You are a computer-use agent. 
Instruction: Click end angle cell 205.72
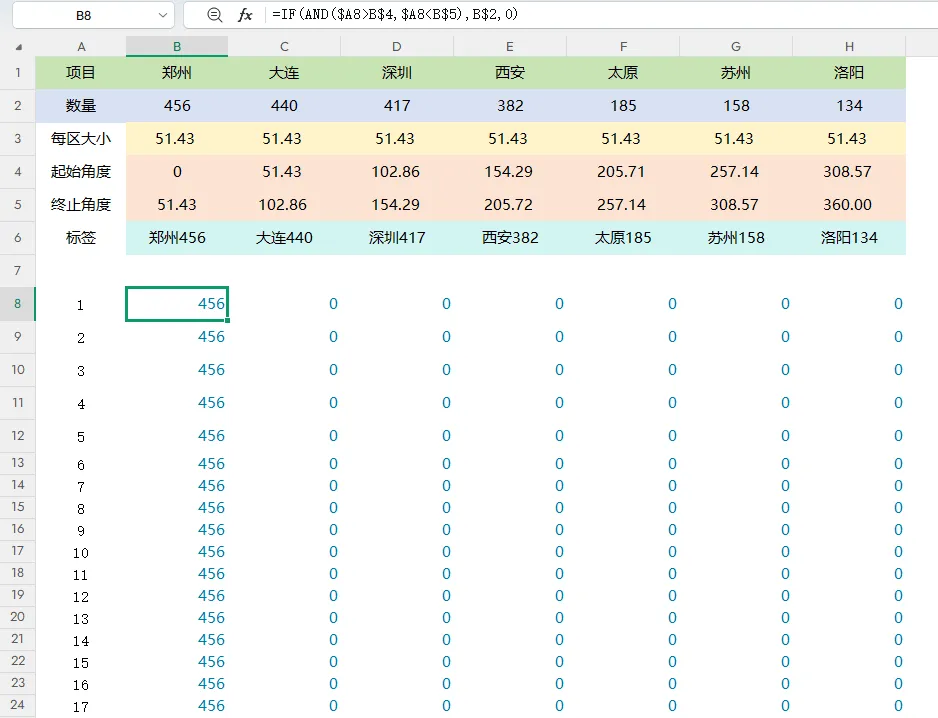510,205
